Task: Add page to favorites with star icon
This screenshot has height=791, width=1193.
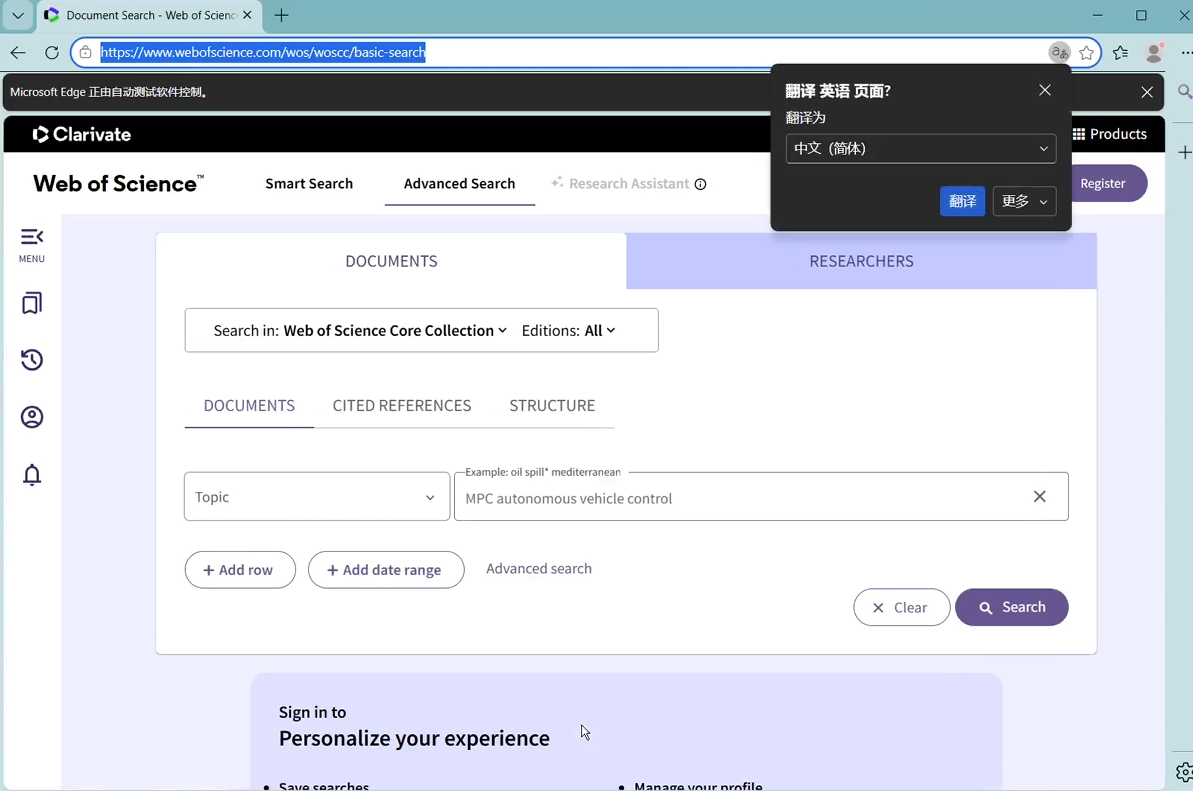Action: (1086, 52)
